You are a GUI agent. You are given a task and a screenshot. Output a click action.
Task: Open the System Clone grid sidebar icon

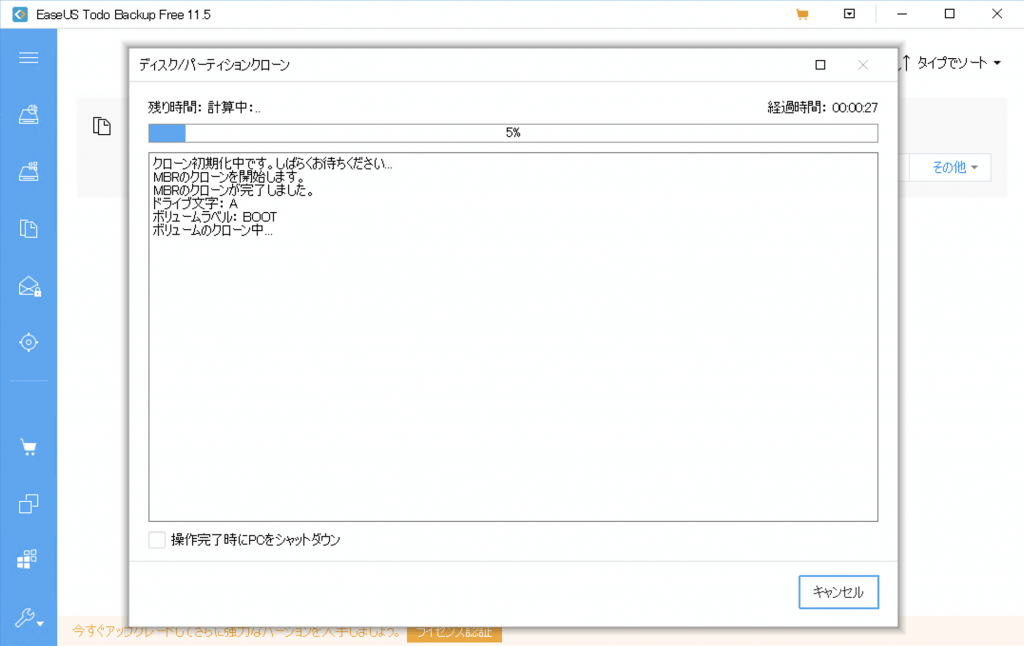tap(28, 560)
